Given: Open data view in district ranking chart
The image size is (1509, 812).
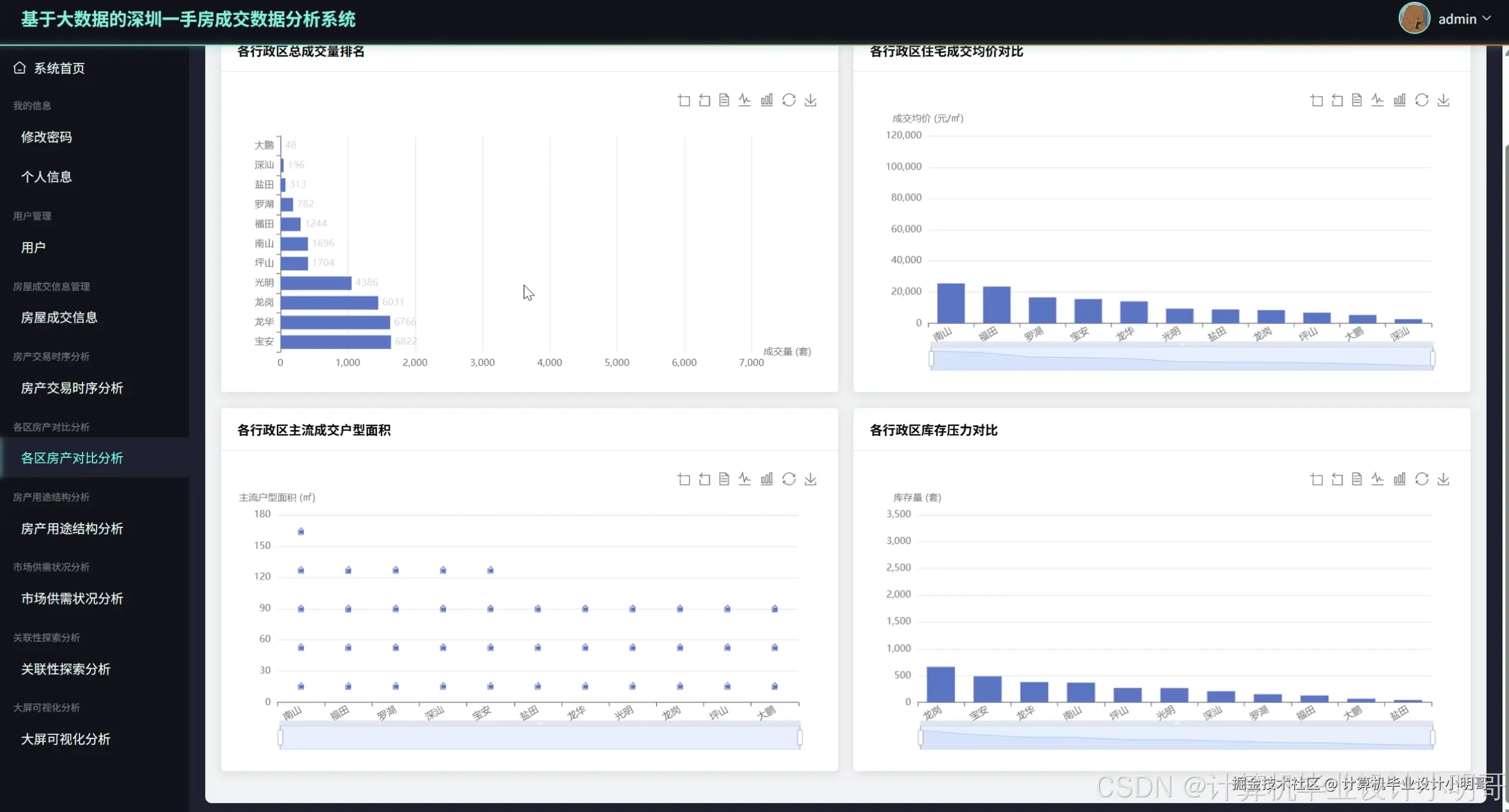Looking at the screenshot, I should click(724, 100).
